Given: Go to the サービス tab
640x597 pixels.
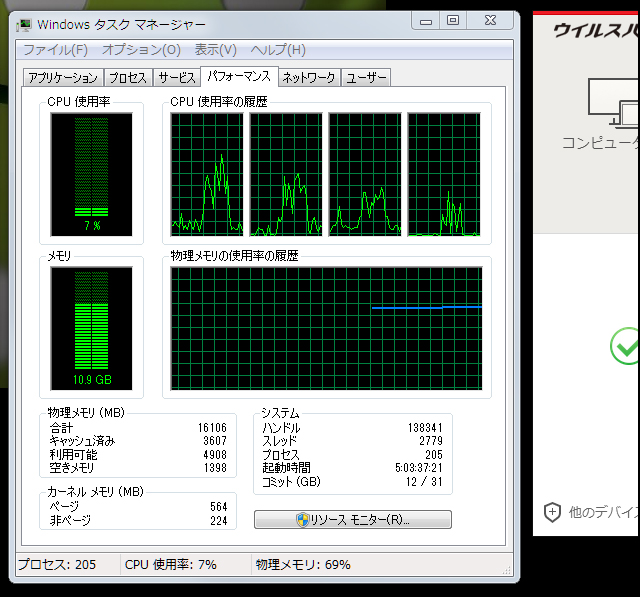Looking at the screenshot, I should coord(176,78).
